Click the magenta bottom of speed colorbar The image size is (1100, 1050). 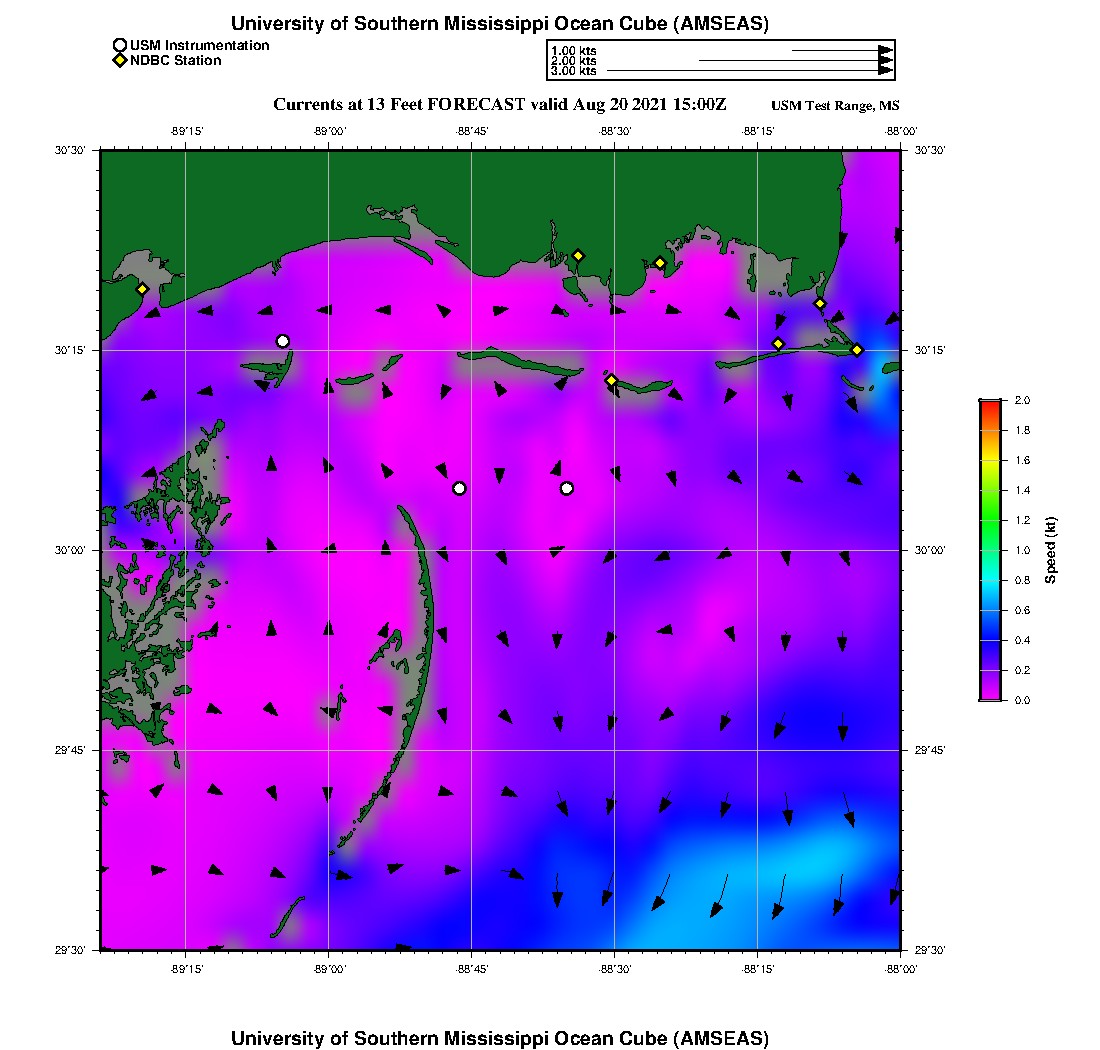[x=990, y=696]
